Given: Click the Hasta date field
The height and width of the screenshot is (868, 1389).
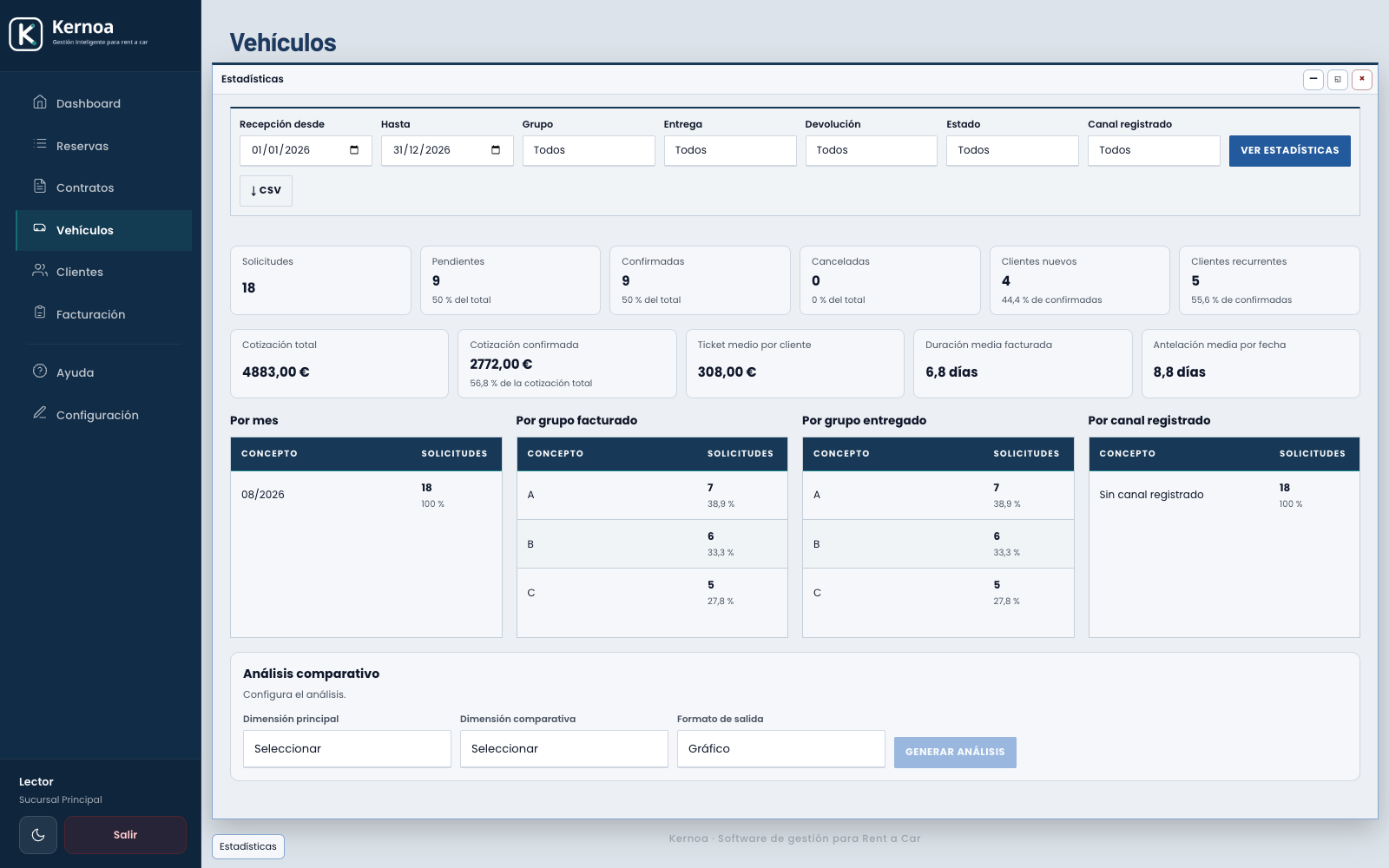Looking at the screenshot, I should point(447,150).
